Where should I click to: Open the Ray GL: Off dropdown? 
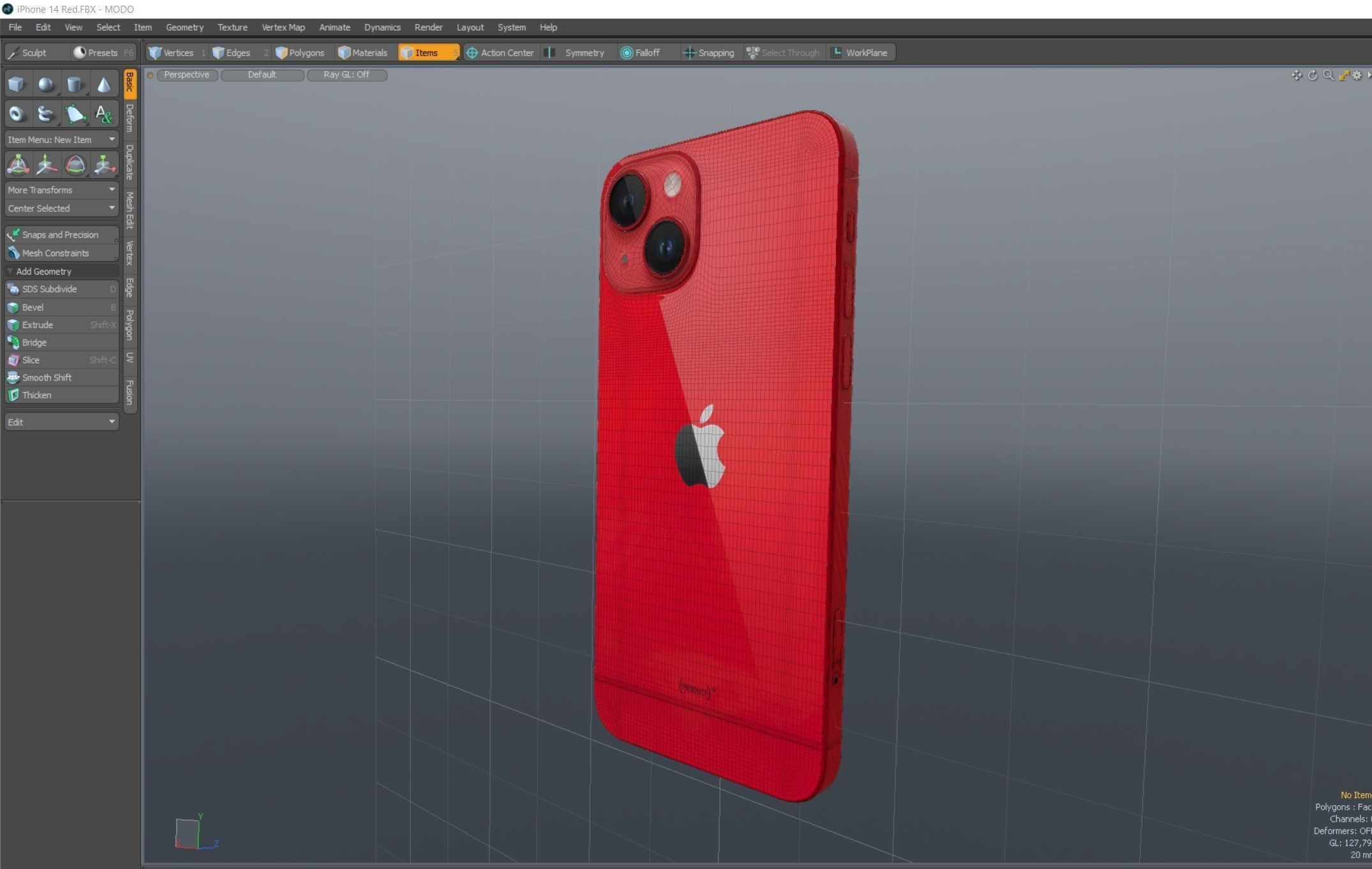point(347,75)
